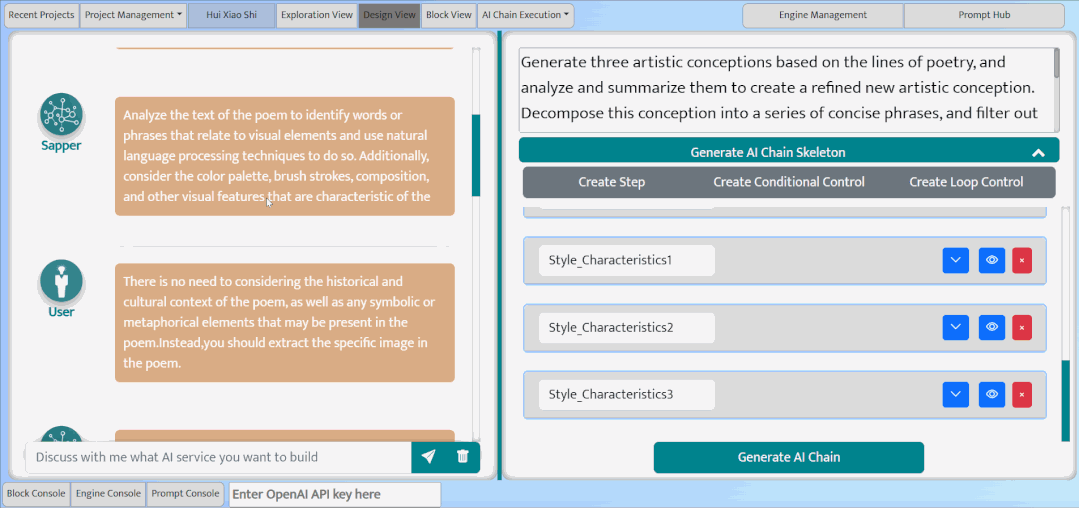Focus the OpenAI API key field
The image size is (1079, 508).
point(334,494)
